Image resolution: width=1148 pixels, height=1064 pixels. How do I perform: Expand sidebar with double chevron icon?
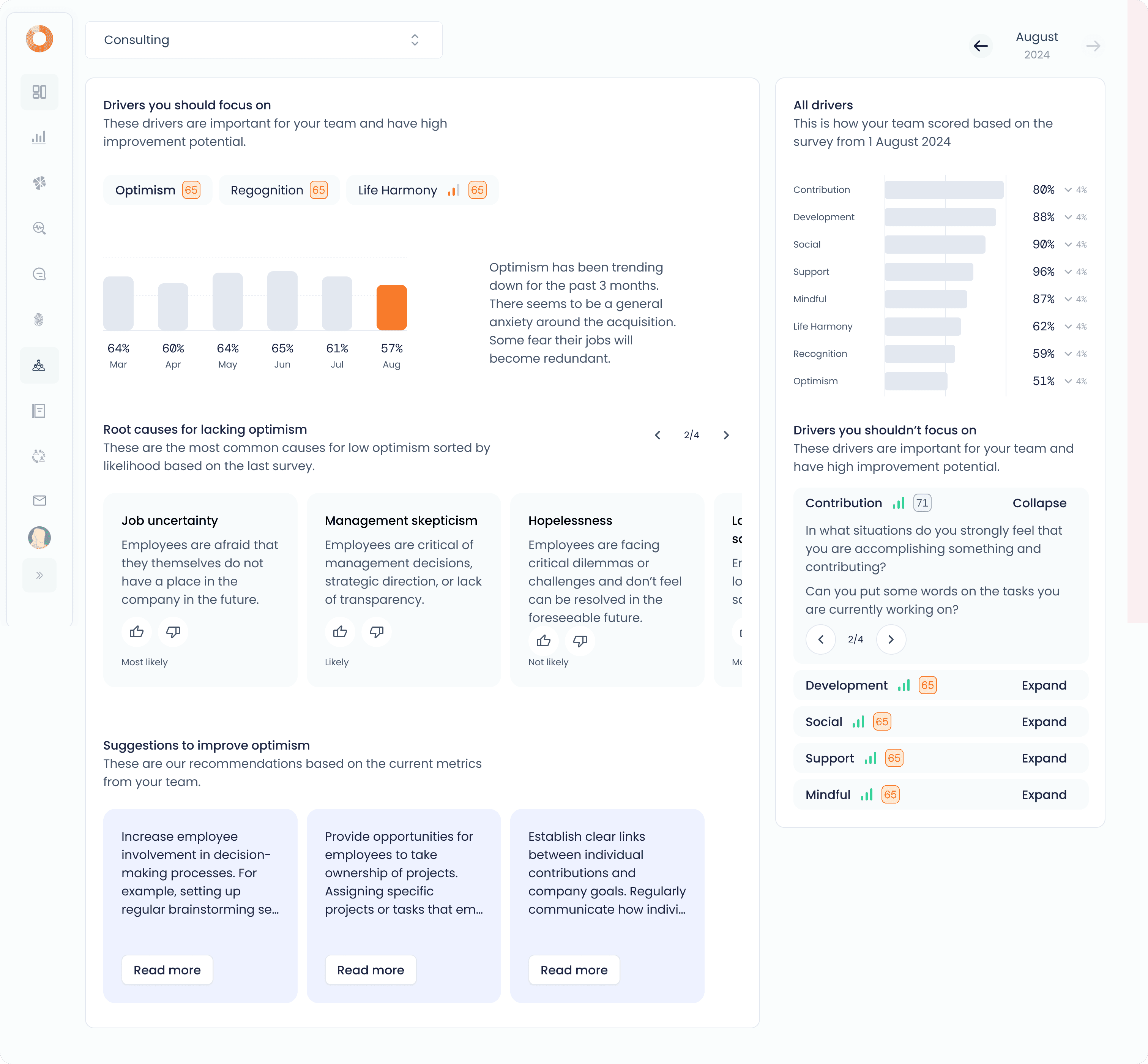coord(39,575)
